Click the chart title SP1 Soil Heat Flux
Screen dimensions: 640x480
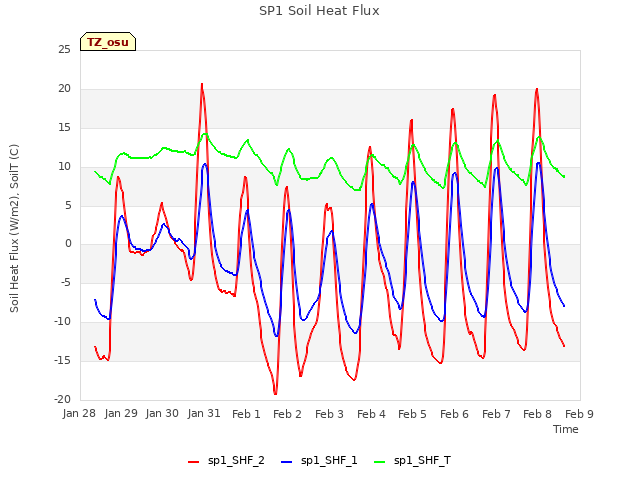point(319,11)
